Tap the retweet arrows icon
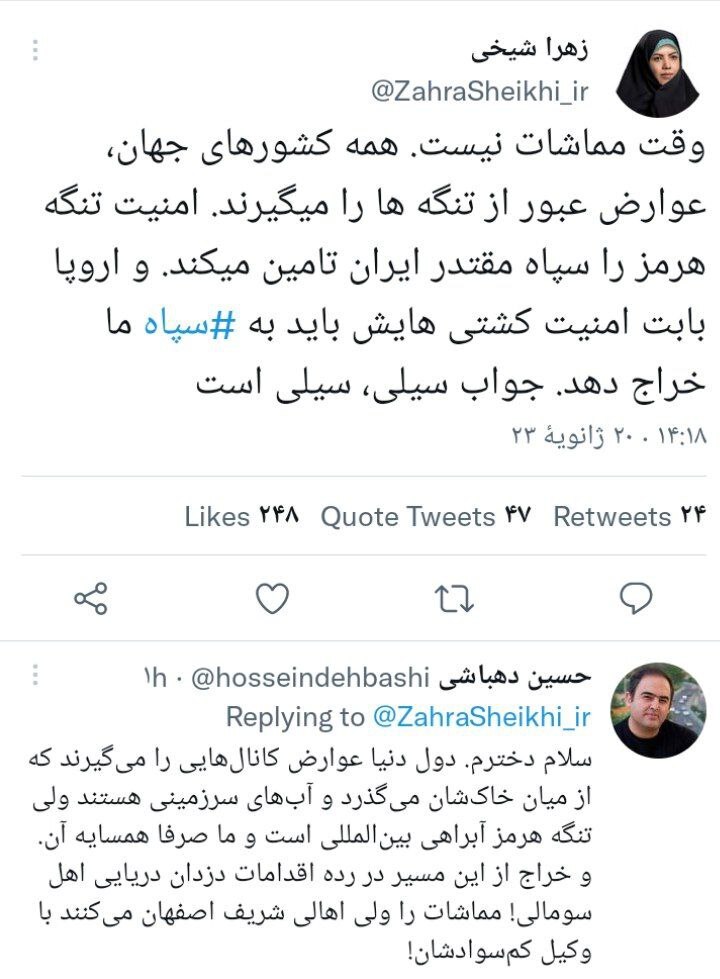The width and height of the screenshot is (720, 979). click(454, 599)
